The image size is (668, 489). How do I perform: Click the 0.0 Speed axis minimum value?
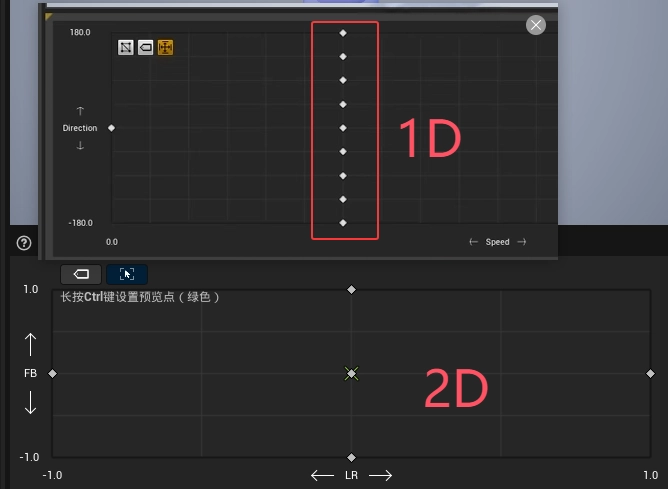(112, 242)
